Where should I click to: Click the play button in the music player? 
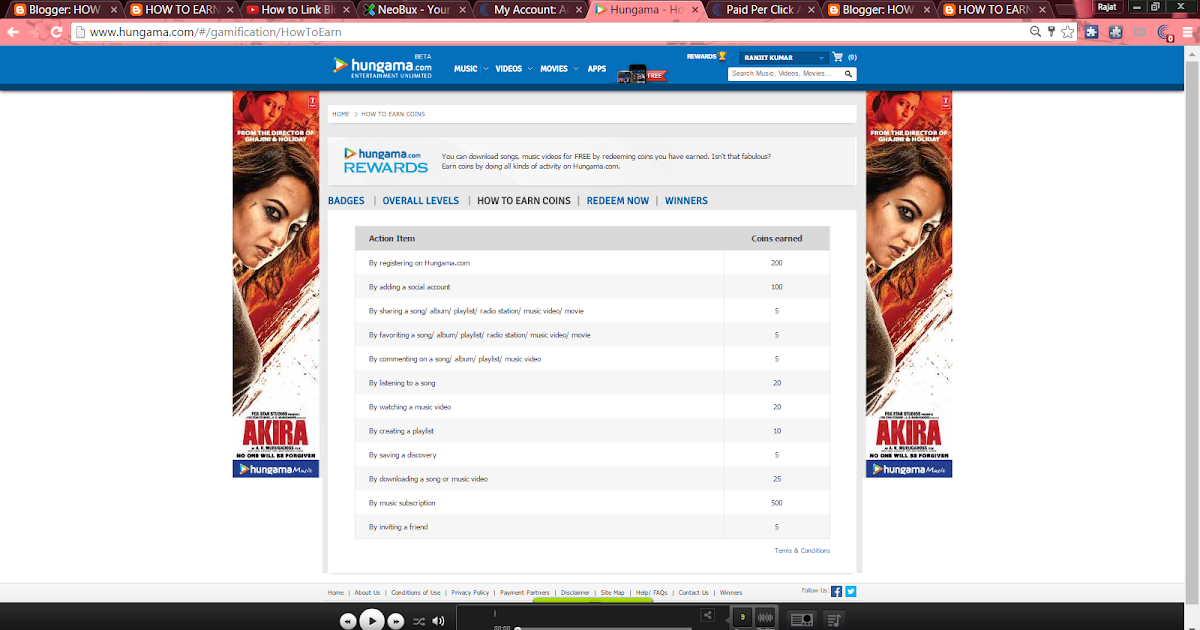pyautogui.click(x=371, y=620)
